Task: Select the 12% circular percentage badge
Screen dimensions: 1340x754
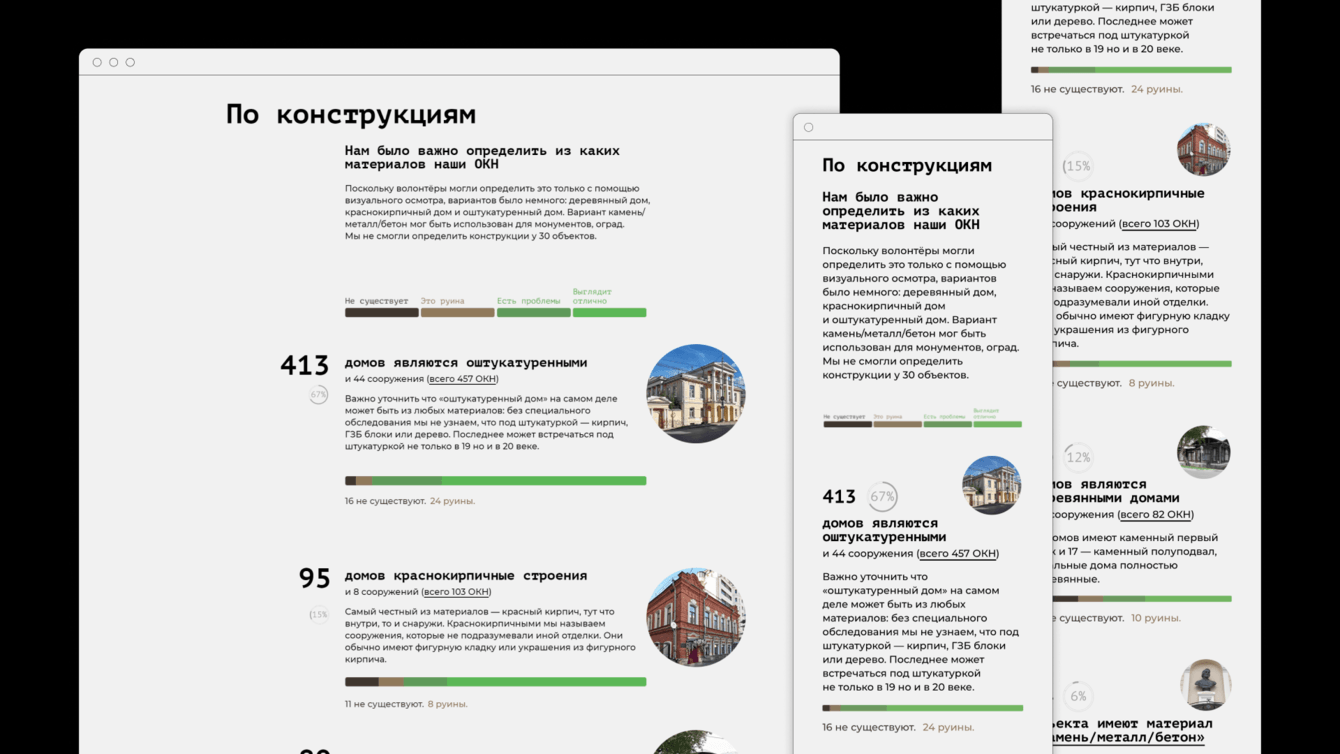Action: [x=1078, y=458]
